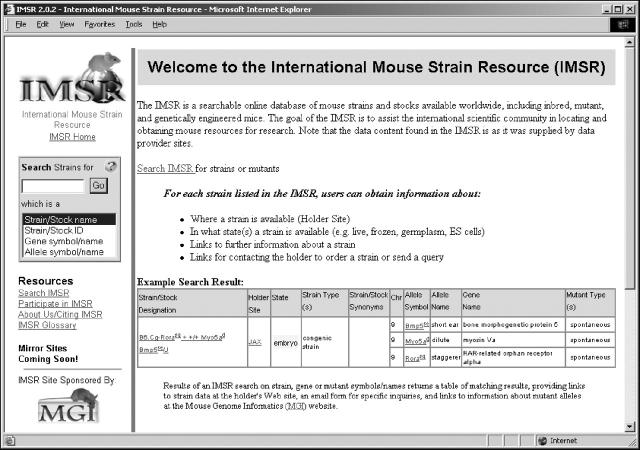This screenshot has width=640, height=450.
Task: Open the Tools menu
Action: [134, 25]
